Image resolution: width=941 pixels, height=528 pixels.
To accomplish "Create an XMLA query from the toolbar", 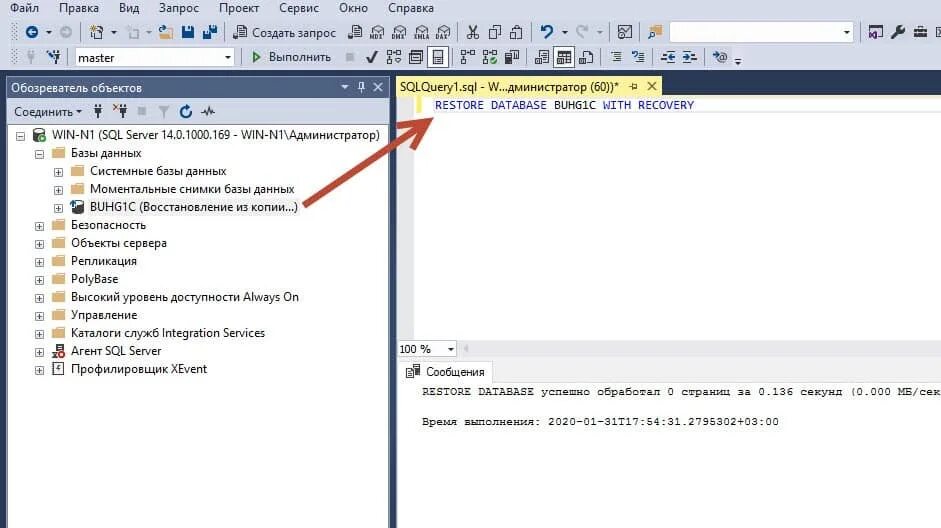I will 421,32.
